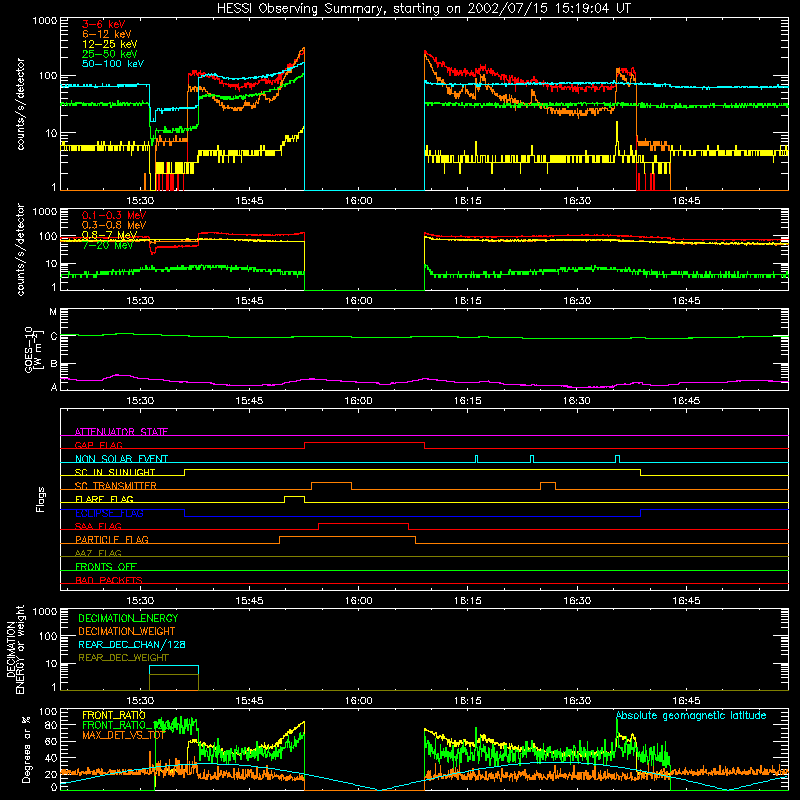Click the 7-20 MeV legend entry

[107, 245]
